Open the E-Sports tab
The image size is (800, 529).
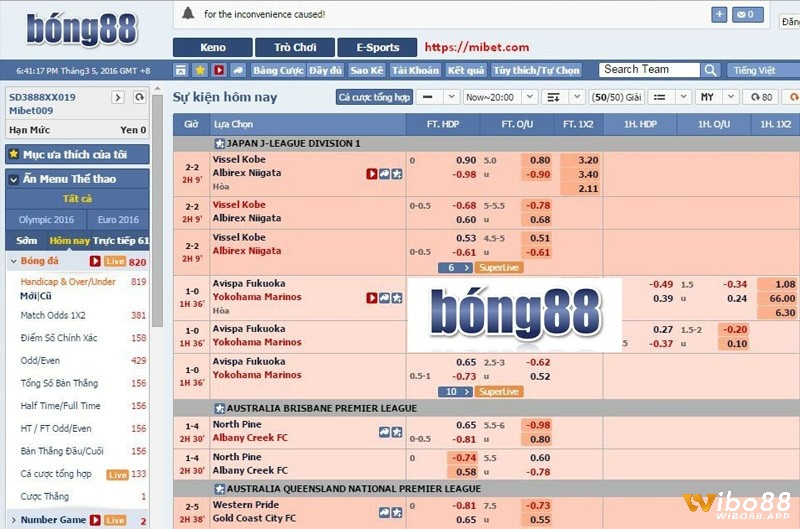coord(378,47)
